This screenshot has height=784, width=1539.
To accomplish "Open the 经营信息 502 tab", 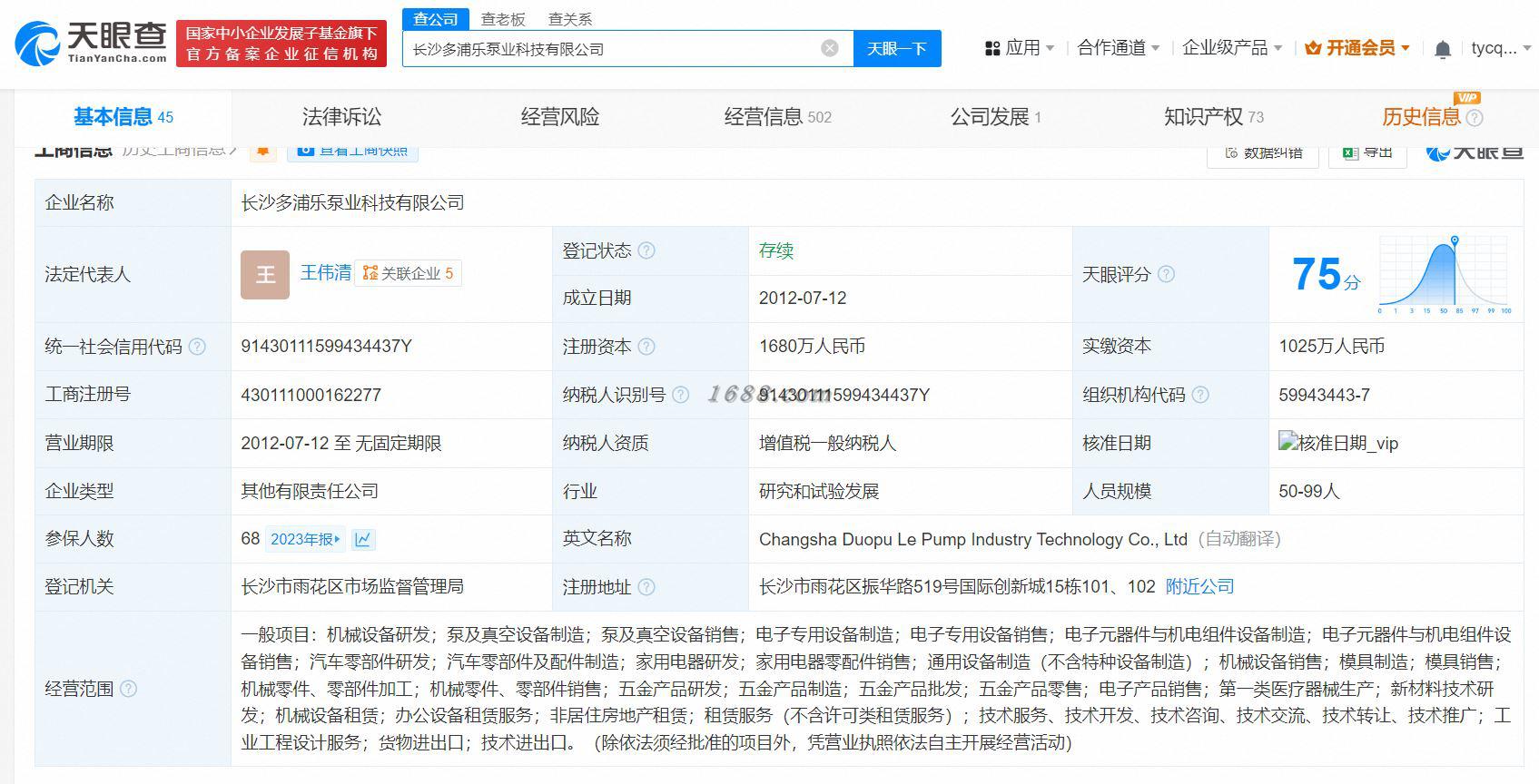I will point(778,117).
